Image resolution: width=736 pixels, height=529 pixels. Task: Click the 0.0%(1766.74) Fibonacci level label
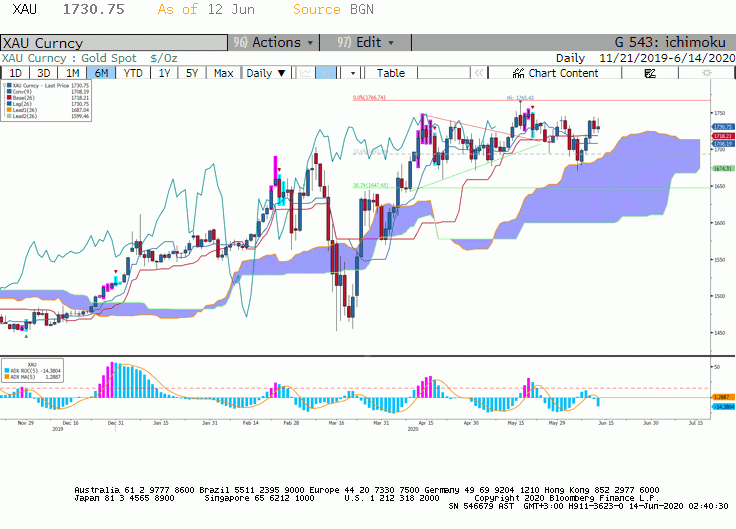[x=369, y=98]
